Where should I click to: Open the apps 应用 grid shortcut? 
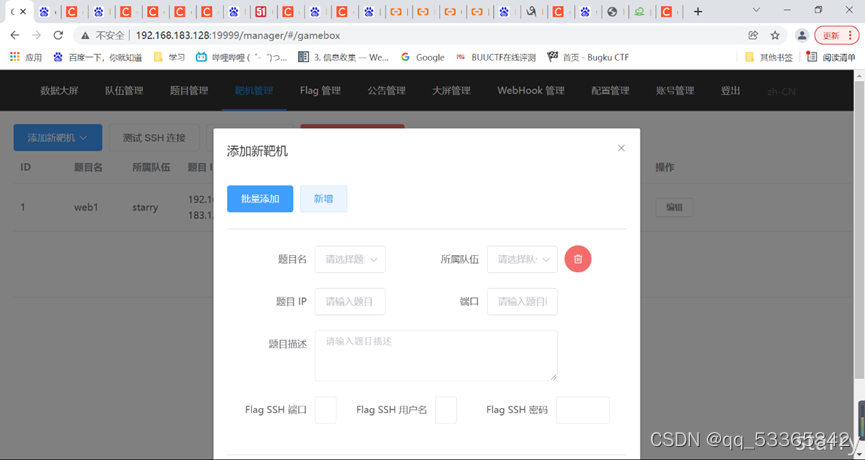pos(26,57)
